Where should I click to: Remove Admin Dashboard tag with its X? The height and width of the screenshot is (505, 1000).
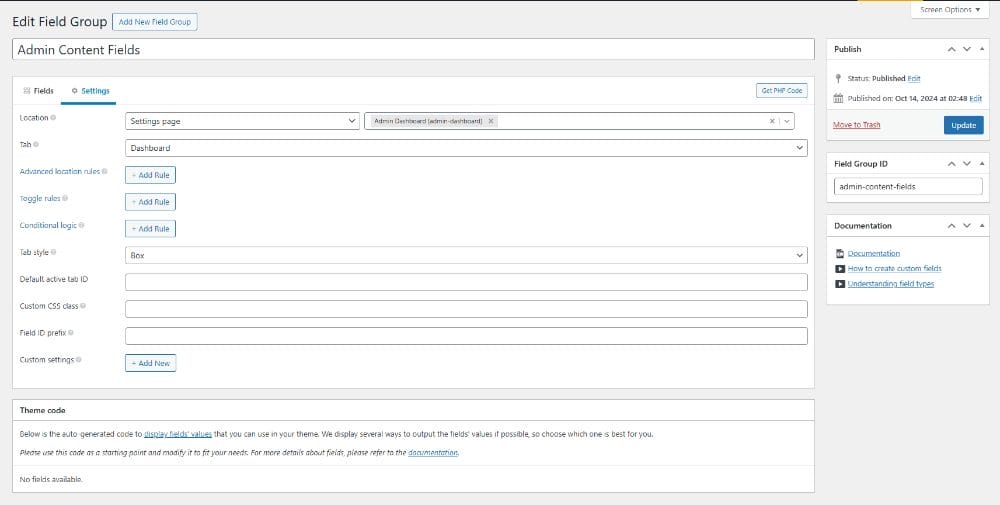pyautogui.click(x=490, y=121)
